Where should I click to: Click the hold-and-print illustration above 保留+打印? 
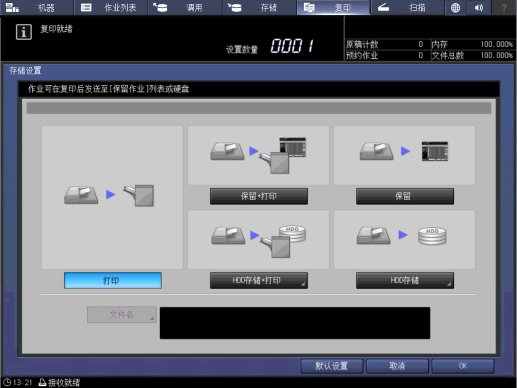pyautogui.click(x=258, y=155)
